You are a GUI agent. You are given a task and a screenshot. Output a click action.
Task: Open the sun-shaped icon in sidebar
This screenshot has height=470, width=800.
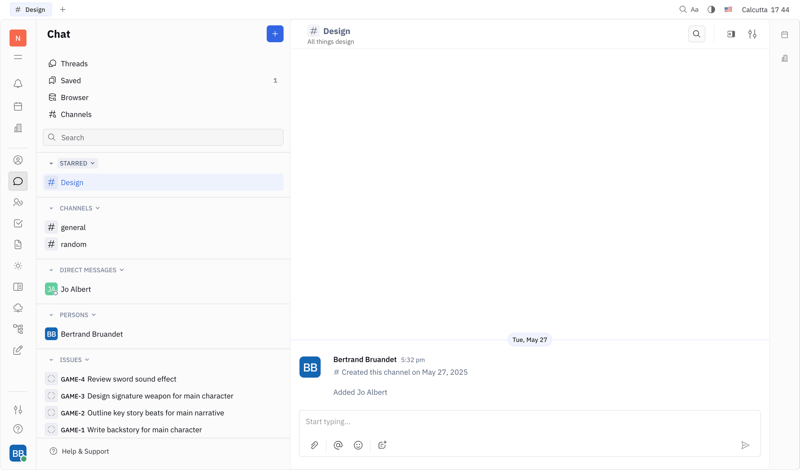pos(18,266)
